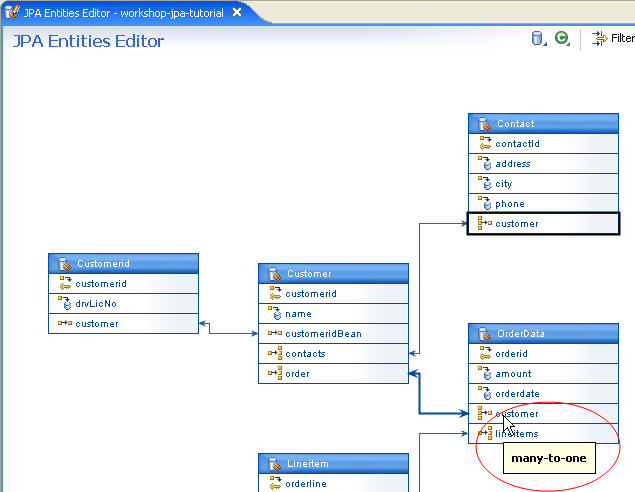Viewport: 635px width, 492px height.
Task: Click the Customer entity icon
Action: pos(274,274)
